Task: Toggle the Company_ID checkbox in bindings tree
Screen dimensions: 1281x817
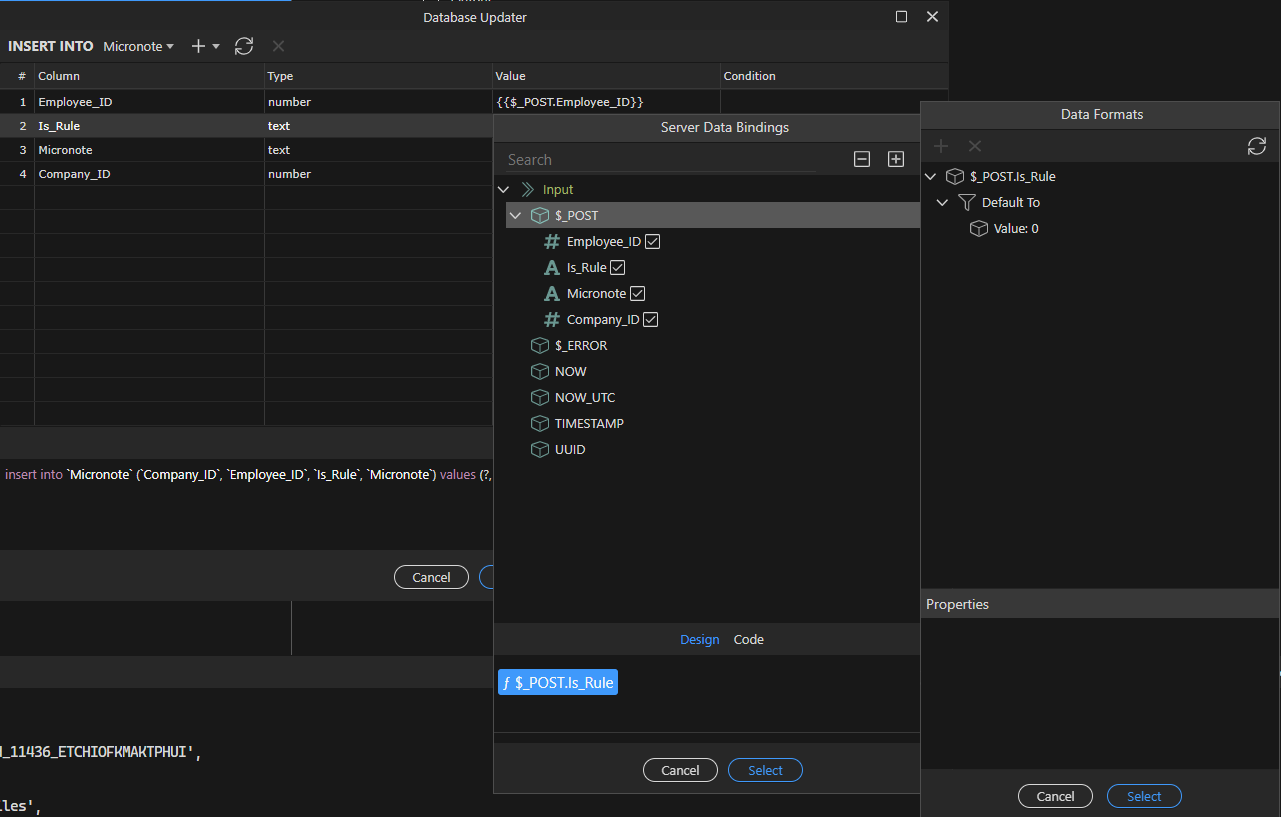Action: point(651,320)
